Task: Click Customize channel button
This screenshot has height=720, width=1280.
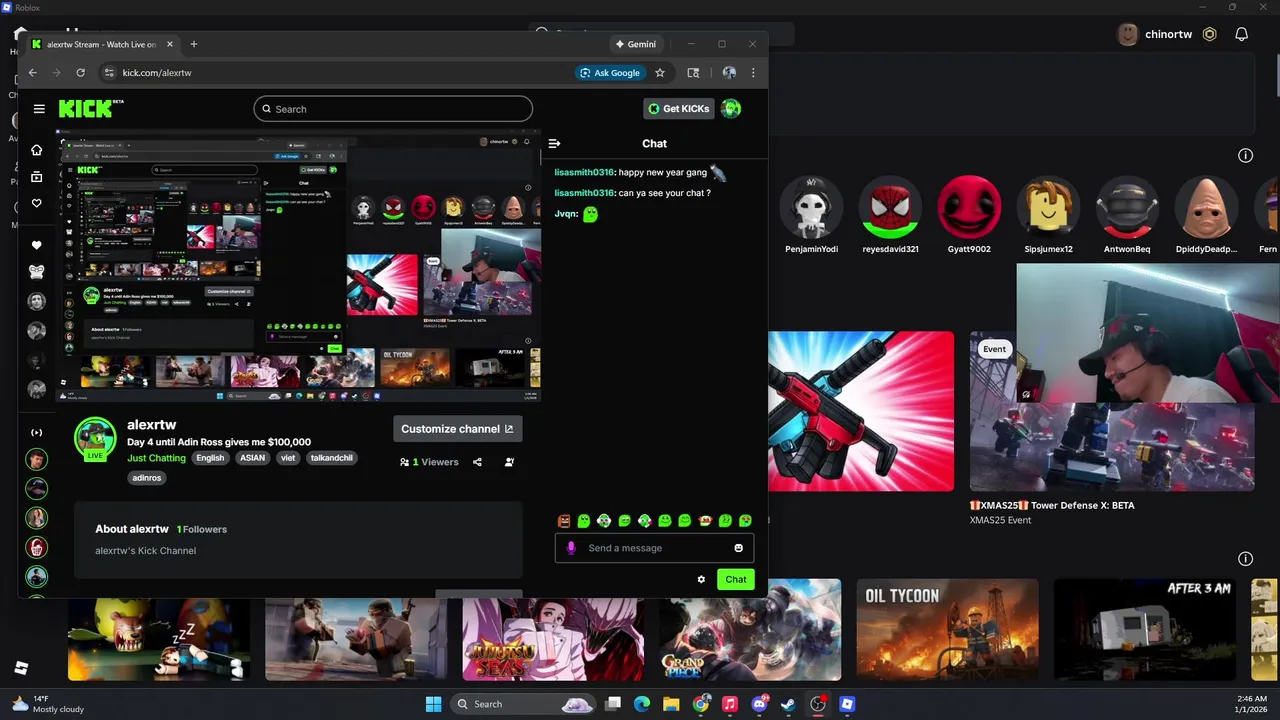Action: pyautogui.click(x=457, y=429)
